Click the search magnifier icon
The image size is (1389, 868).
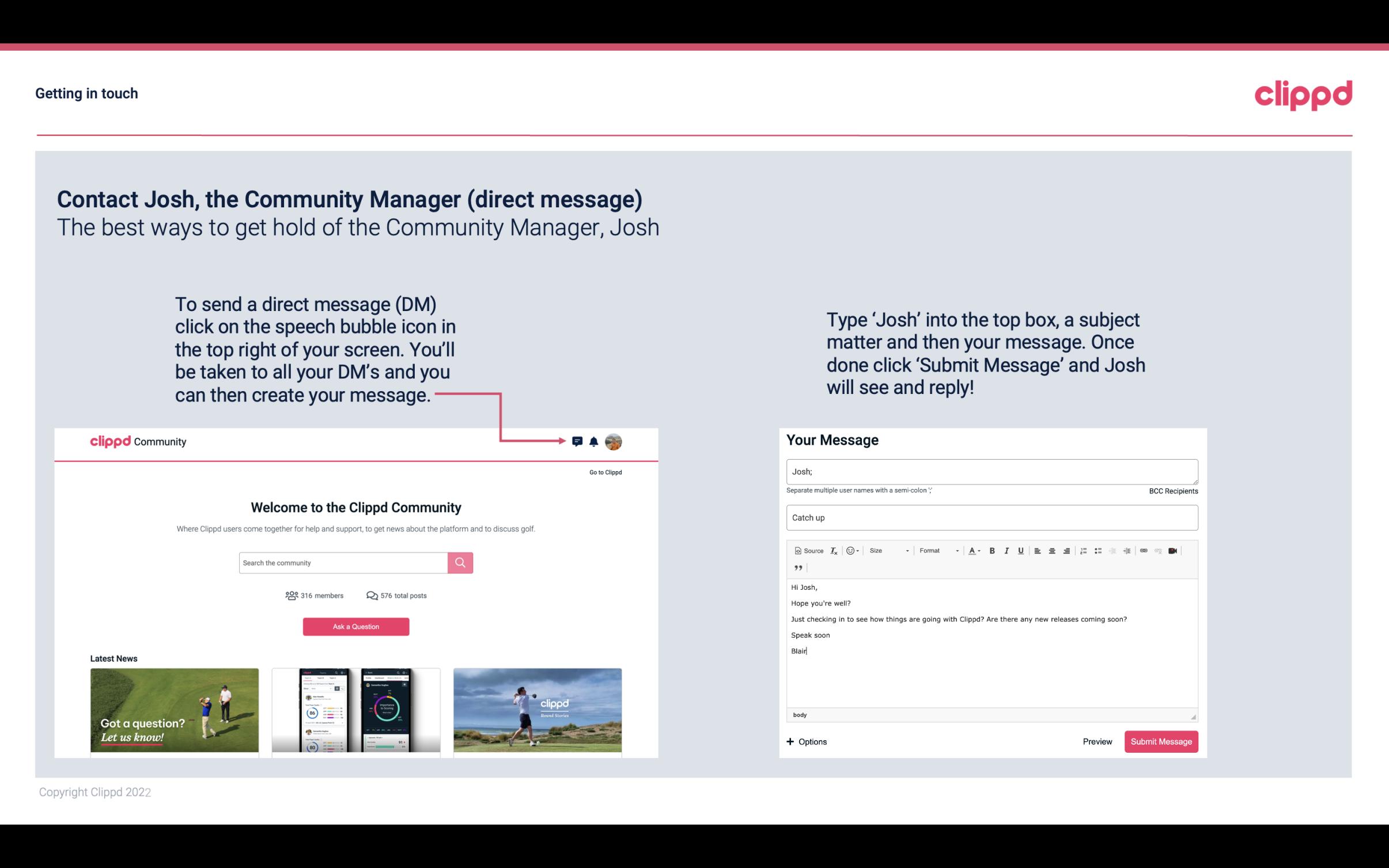coord(459,562)
